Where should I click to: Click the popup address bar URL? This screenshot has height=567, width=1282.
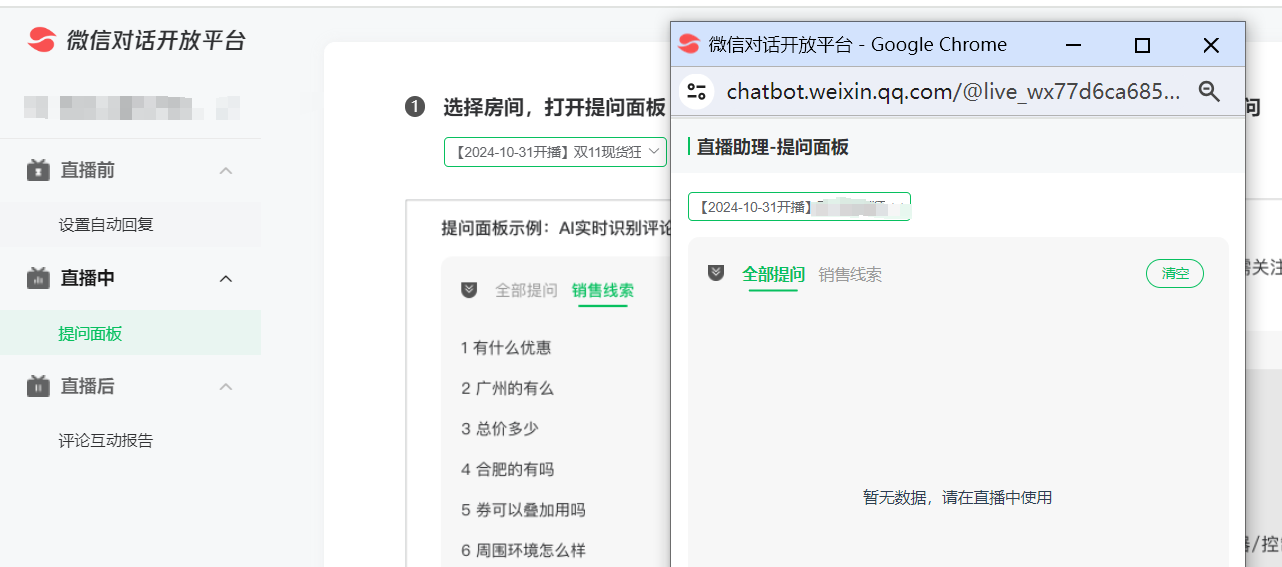pyautogui.click(x=953, y=92)
